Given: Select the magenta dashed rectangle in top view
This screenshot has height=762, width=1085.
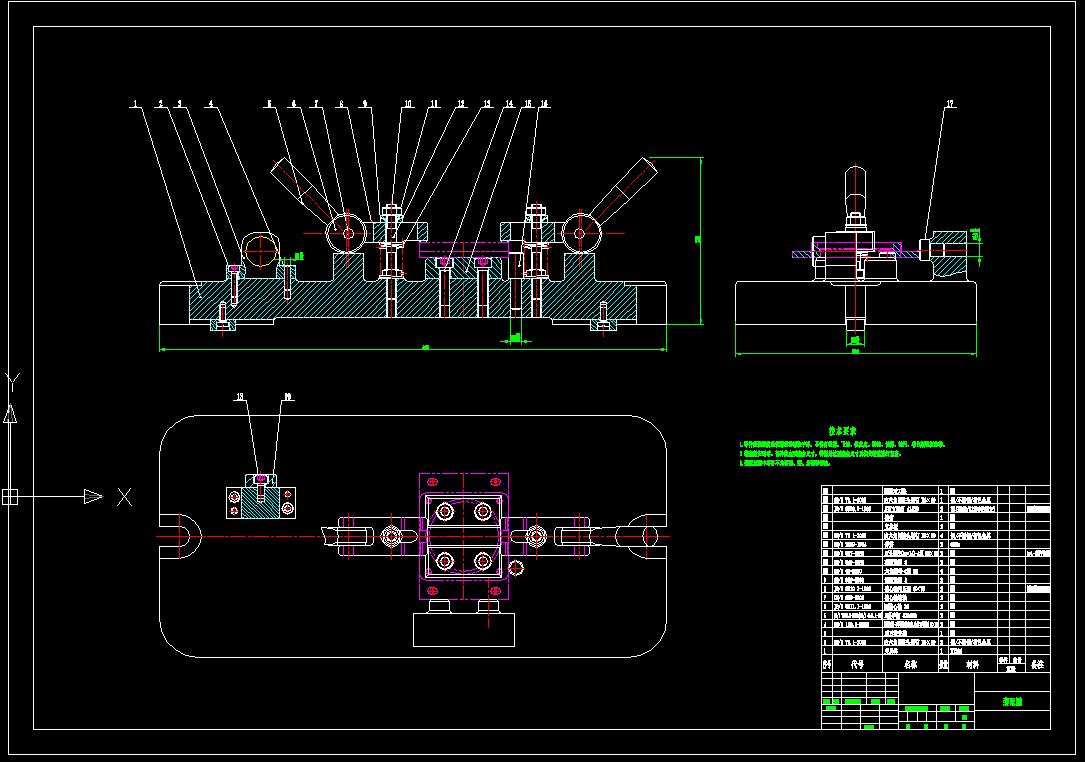Looking at the screenshot, I should 464,536.
